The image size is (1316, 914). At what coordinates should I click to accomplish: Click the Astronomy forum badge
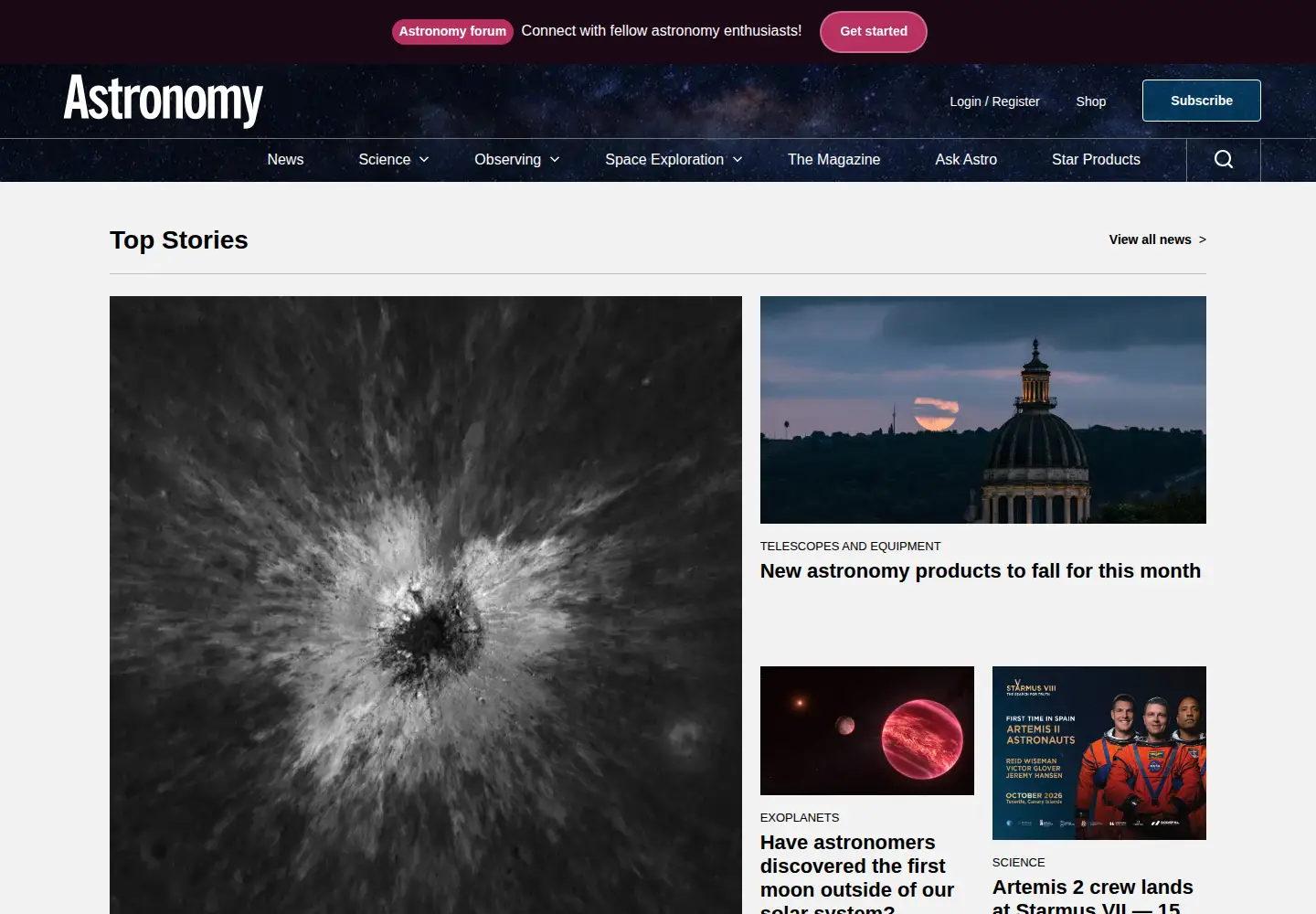[x=452, y=32]
